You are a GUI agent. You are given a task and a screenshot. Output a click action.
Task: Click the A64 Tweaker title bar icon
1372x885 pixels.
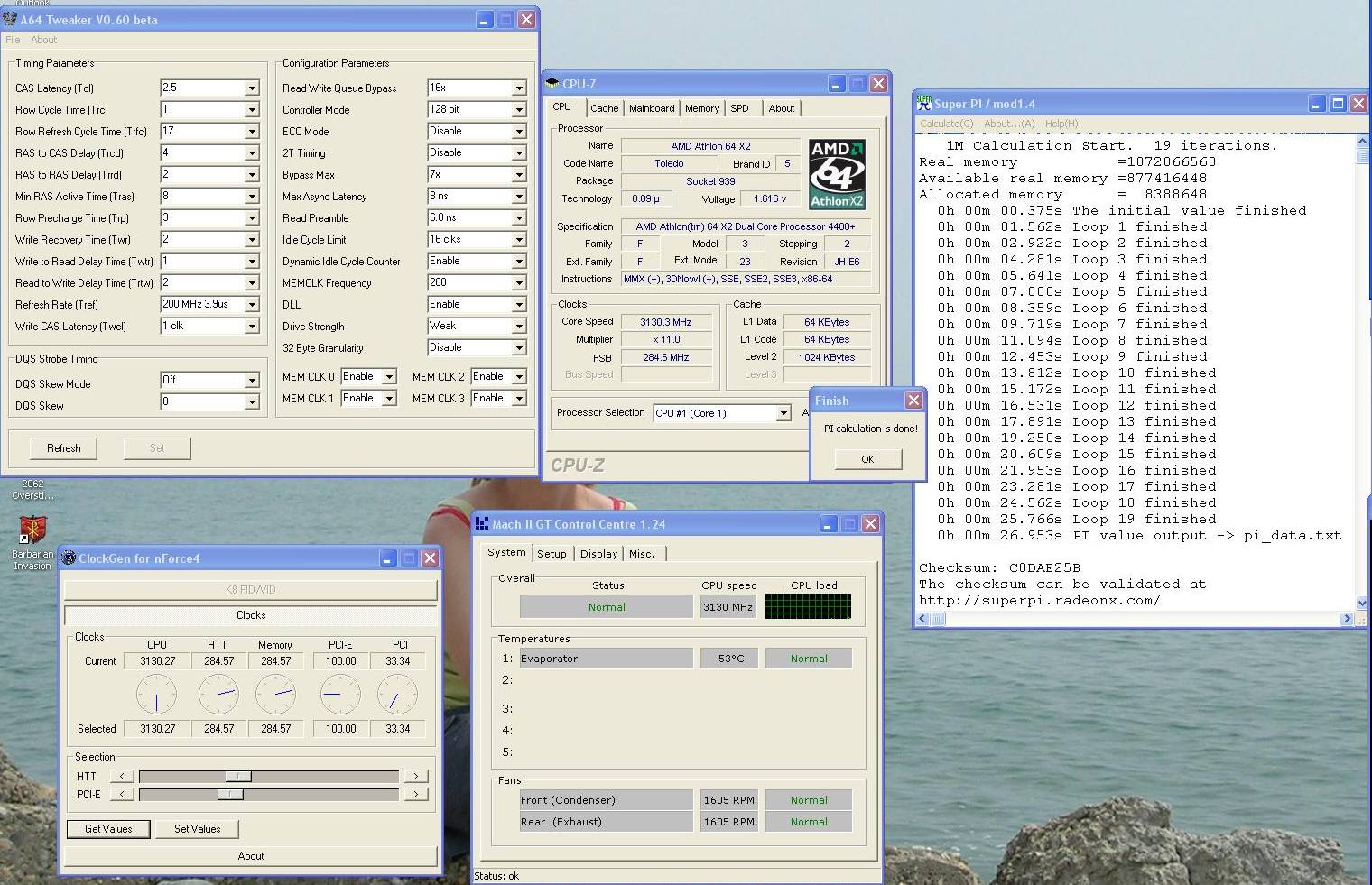point(10,19)
